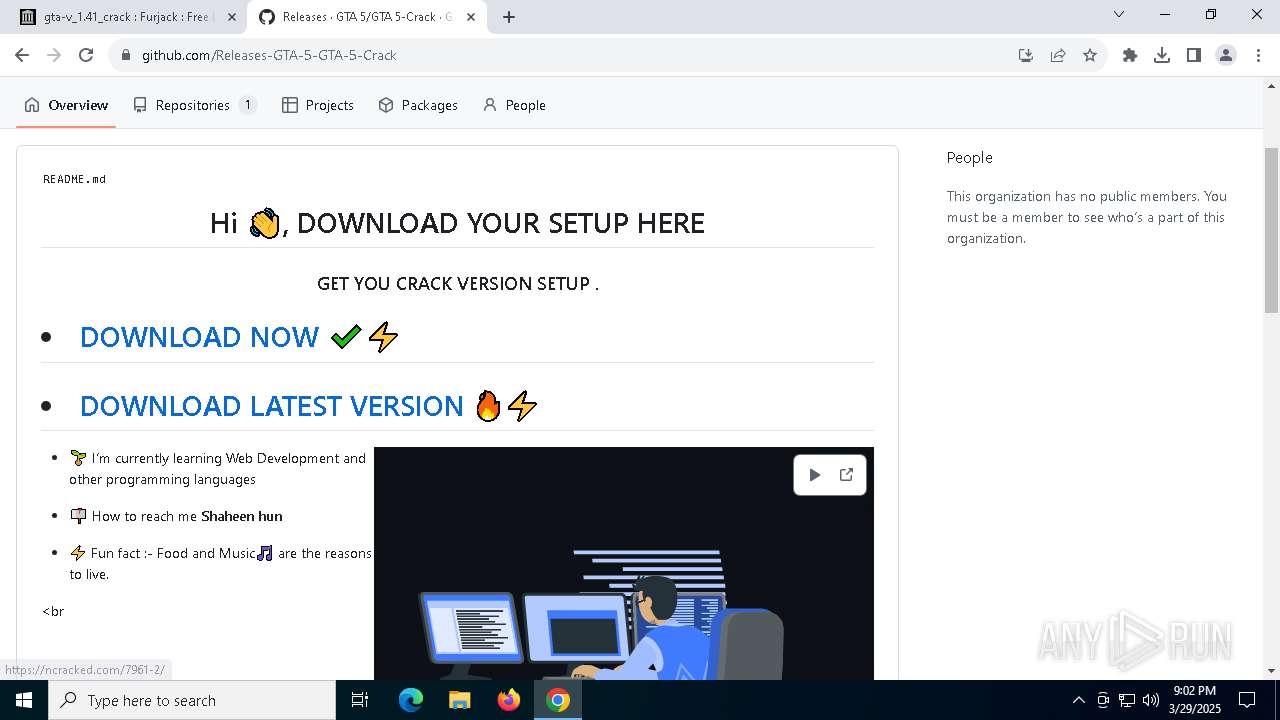Image resolution: width=1280 pixels, height=720 pixels.
Task: Open the Chrome profile avatar
Action: 1226,55
